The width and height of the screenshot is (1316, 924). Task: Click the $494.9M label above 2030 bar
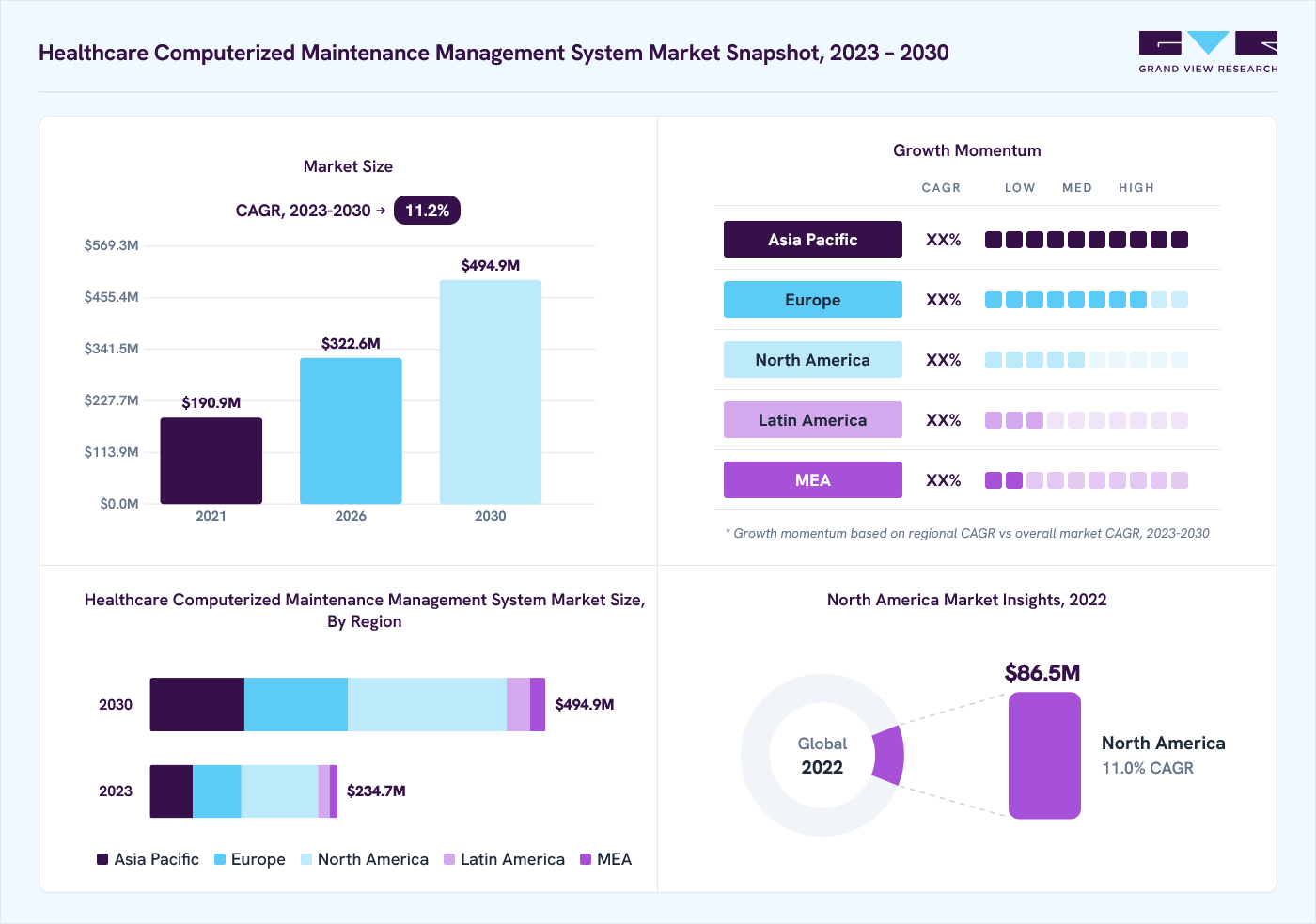pyautogui.click(x=491, y=266)
